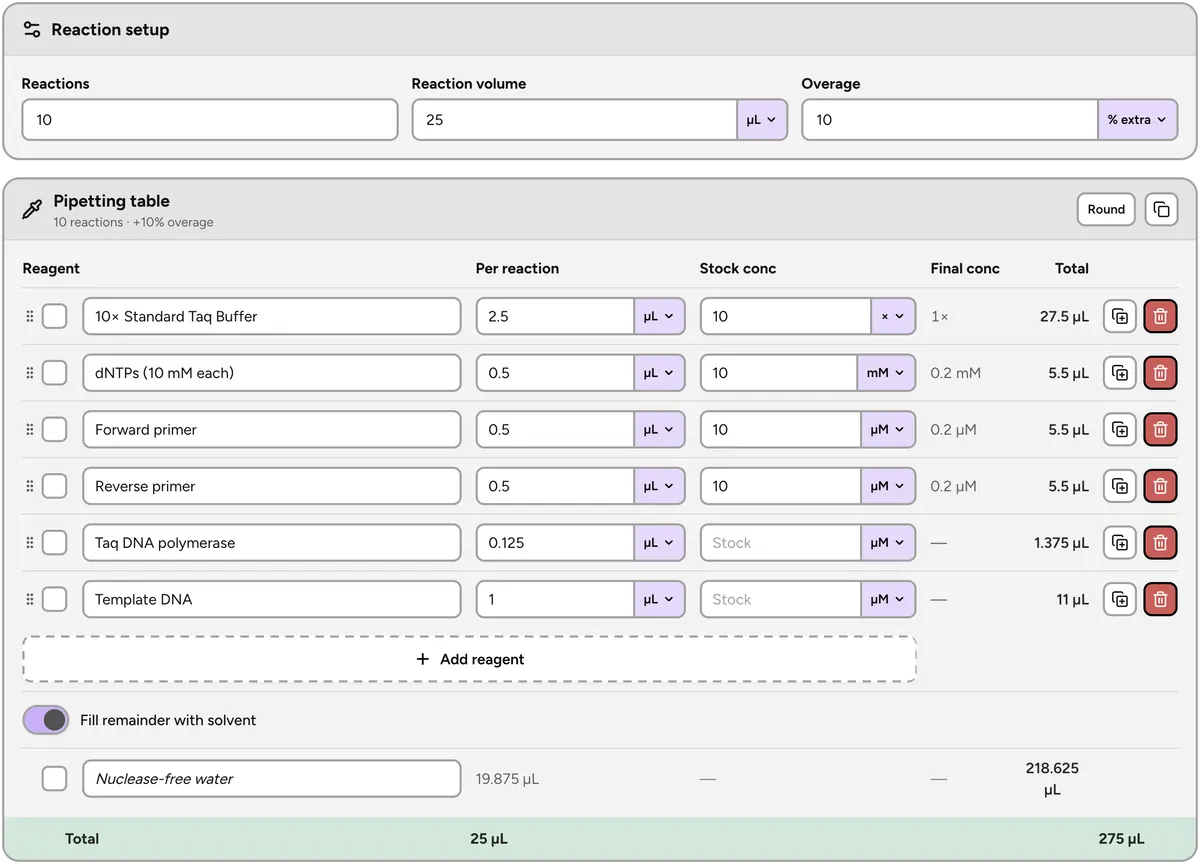Click the empty Stock field for Template DNA
Viewport: 1200px width, 864px height.
coord(781,600)
